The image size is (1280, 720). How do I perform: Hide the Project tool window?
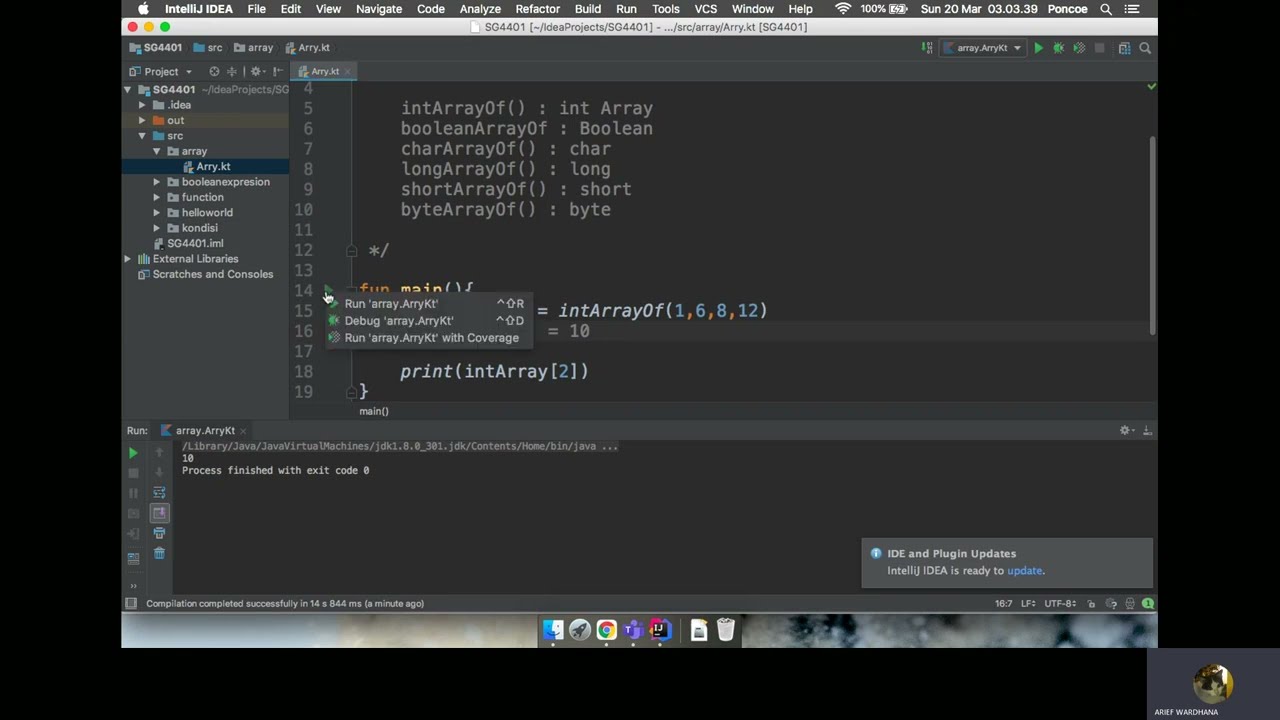(277, 72)
